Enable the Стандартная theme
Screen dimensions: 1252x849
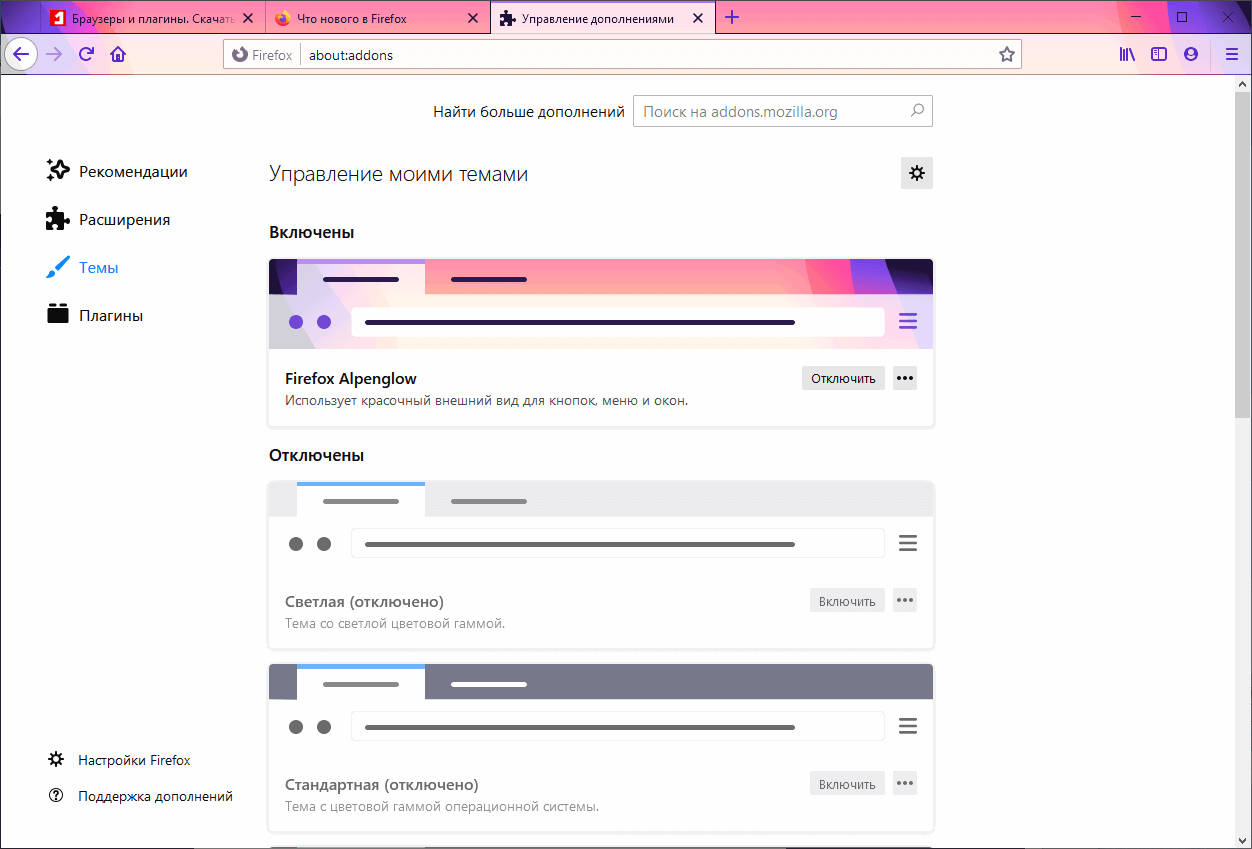tap(847, 783)
